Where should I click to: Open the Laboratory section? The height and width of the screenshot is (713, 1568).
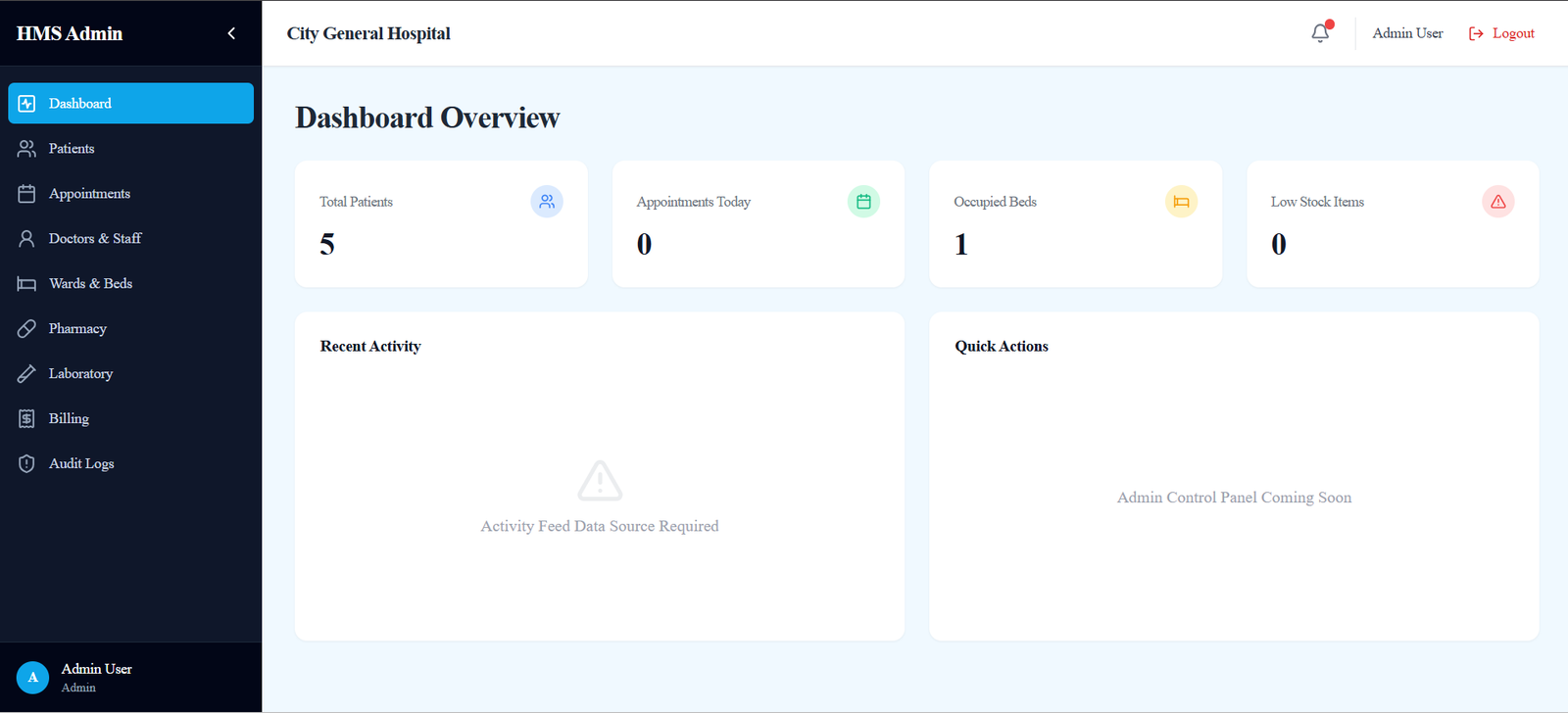click(x=130, y=373)
